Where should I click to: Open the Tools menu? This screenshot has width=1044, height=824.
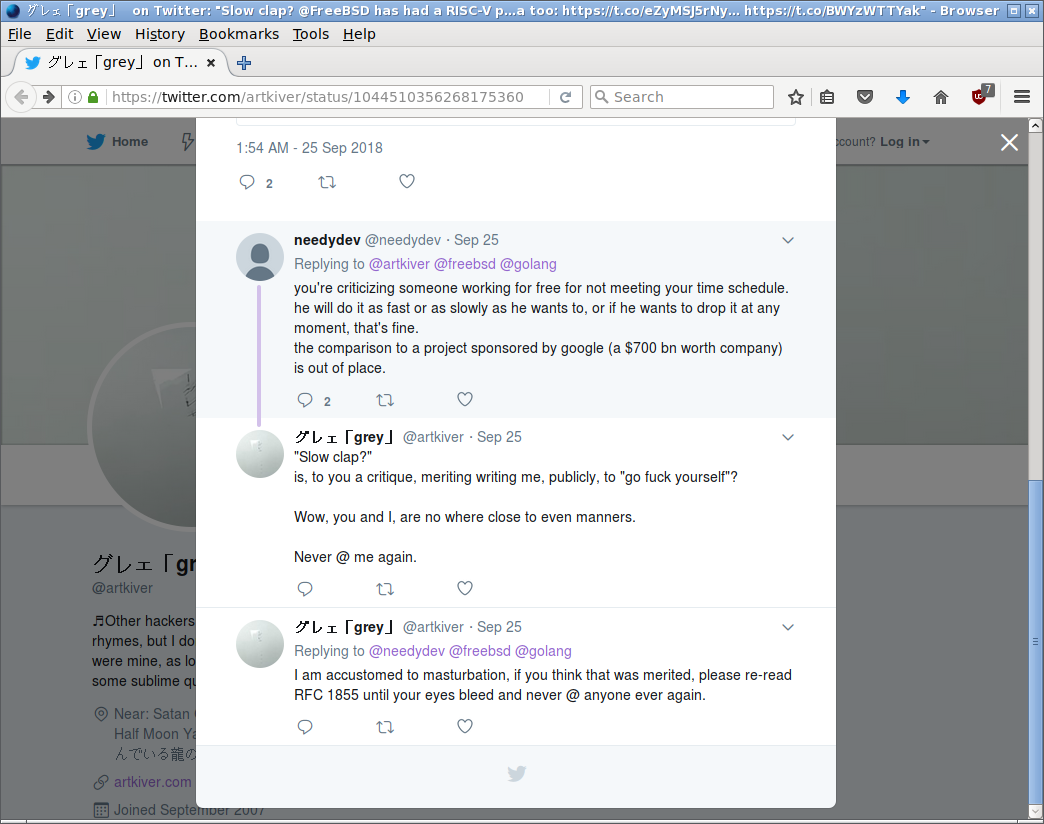(311, 34)
